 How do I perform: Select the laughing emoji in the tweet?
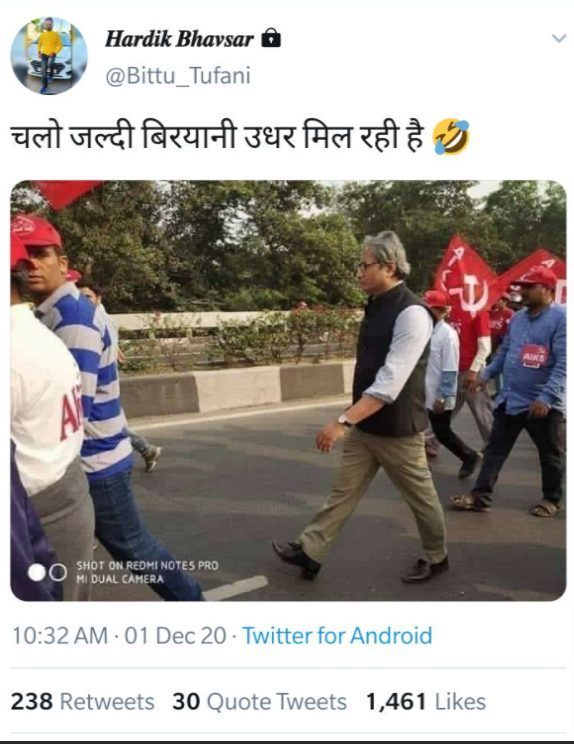point(451,137)
